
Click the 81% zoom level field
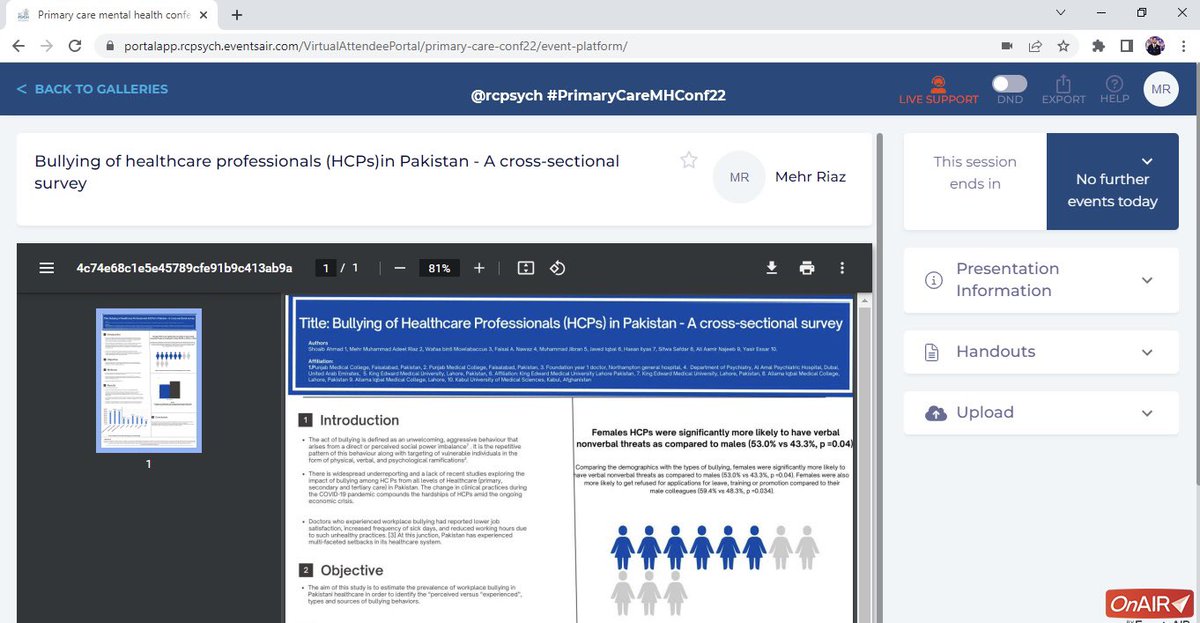(x=439, y=268)
